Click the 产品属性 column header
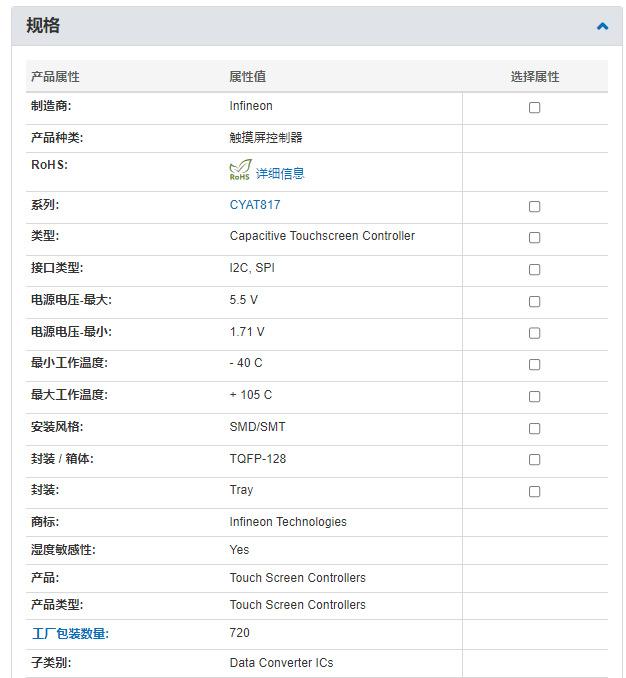This screenshot has height=678, width=626. point(55,77)
